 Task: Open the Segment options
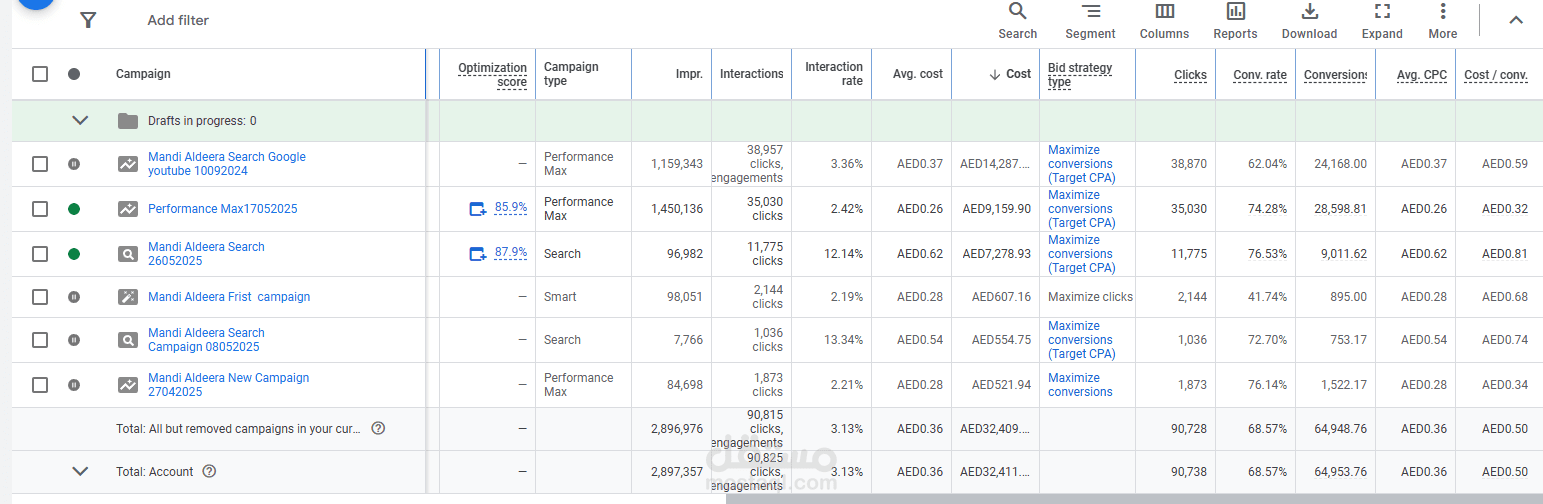[x=1090, y=20]
